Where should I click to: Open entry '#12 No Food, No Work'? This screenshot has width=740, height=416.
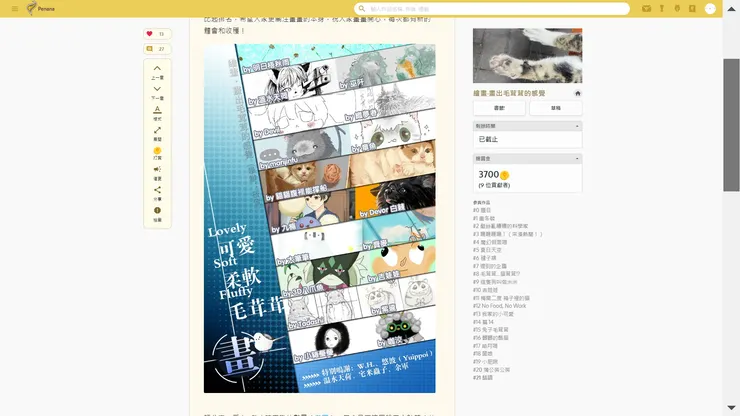point(499,306)
